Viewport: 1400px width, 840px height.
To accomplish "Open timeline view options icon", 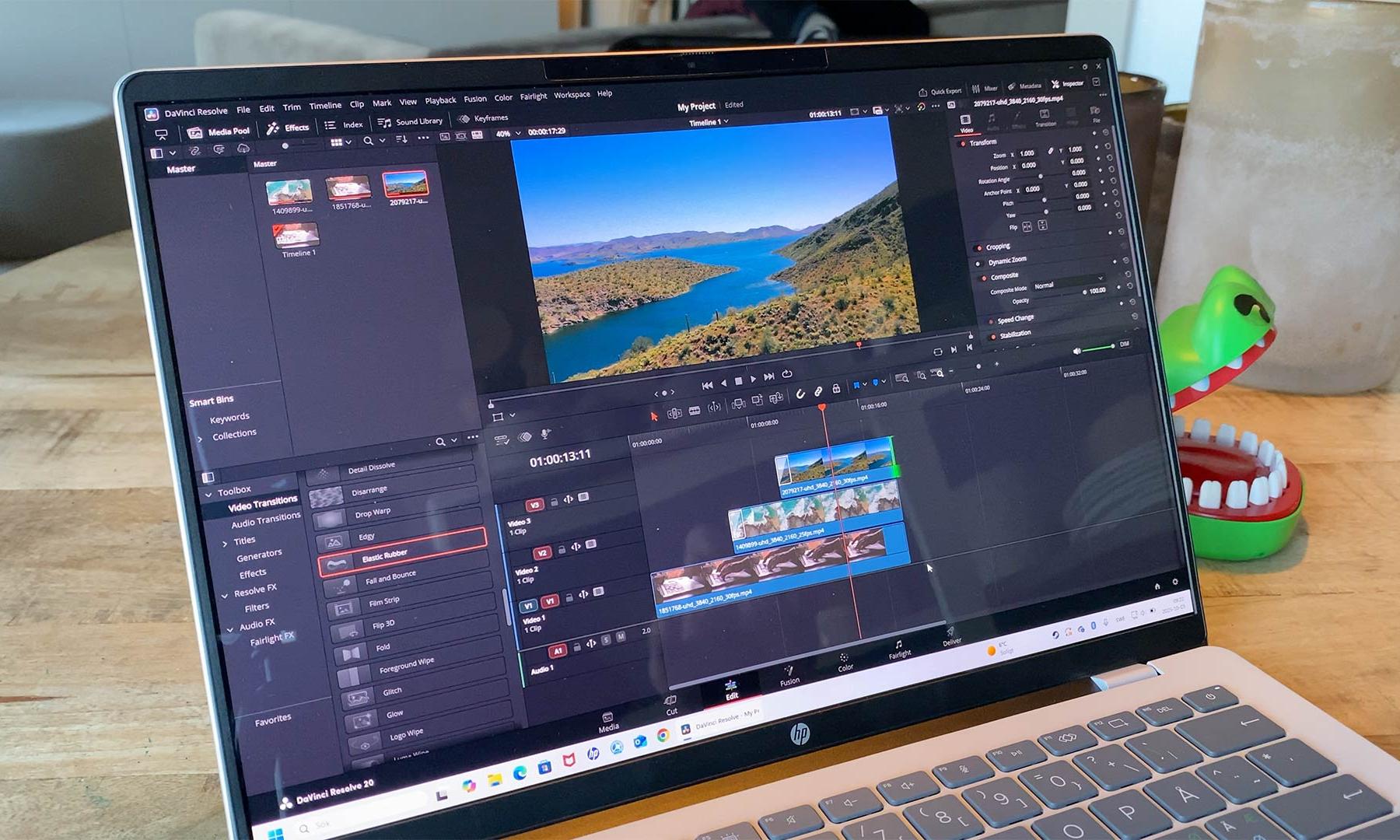I will click(x=502, y=439).
